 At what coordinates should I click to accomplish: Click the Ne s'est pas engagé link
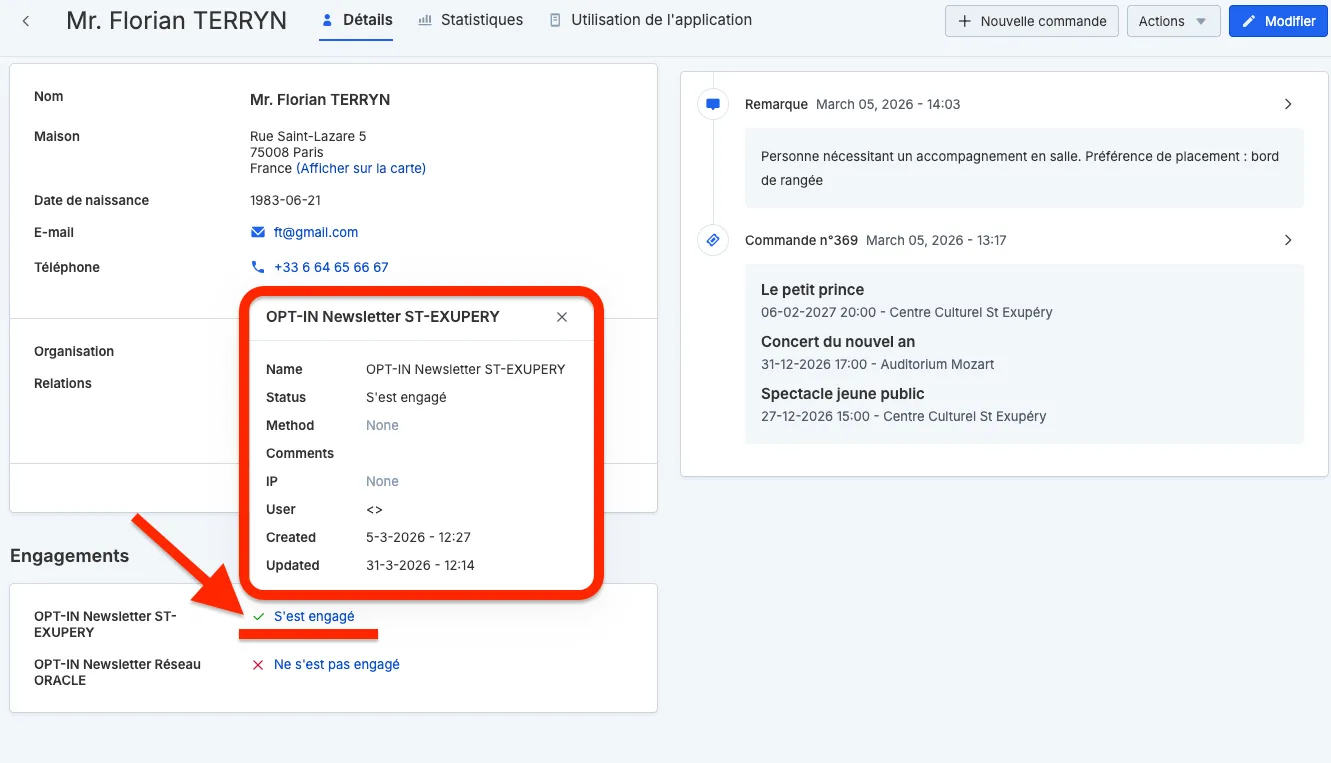click(x=337, y=664)
